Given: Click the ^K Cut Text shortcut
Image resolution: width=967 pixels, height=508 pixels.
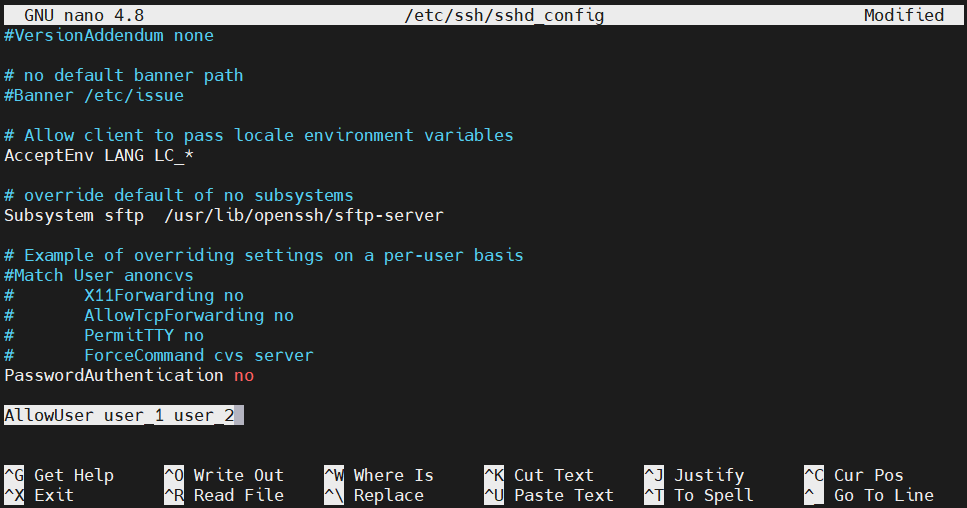Looking at the screenshot, I should pos(539,475).
